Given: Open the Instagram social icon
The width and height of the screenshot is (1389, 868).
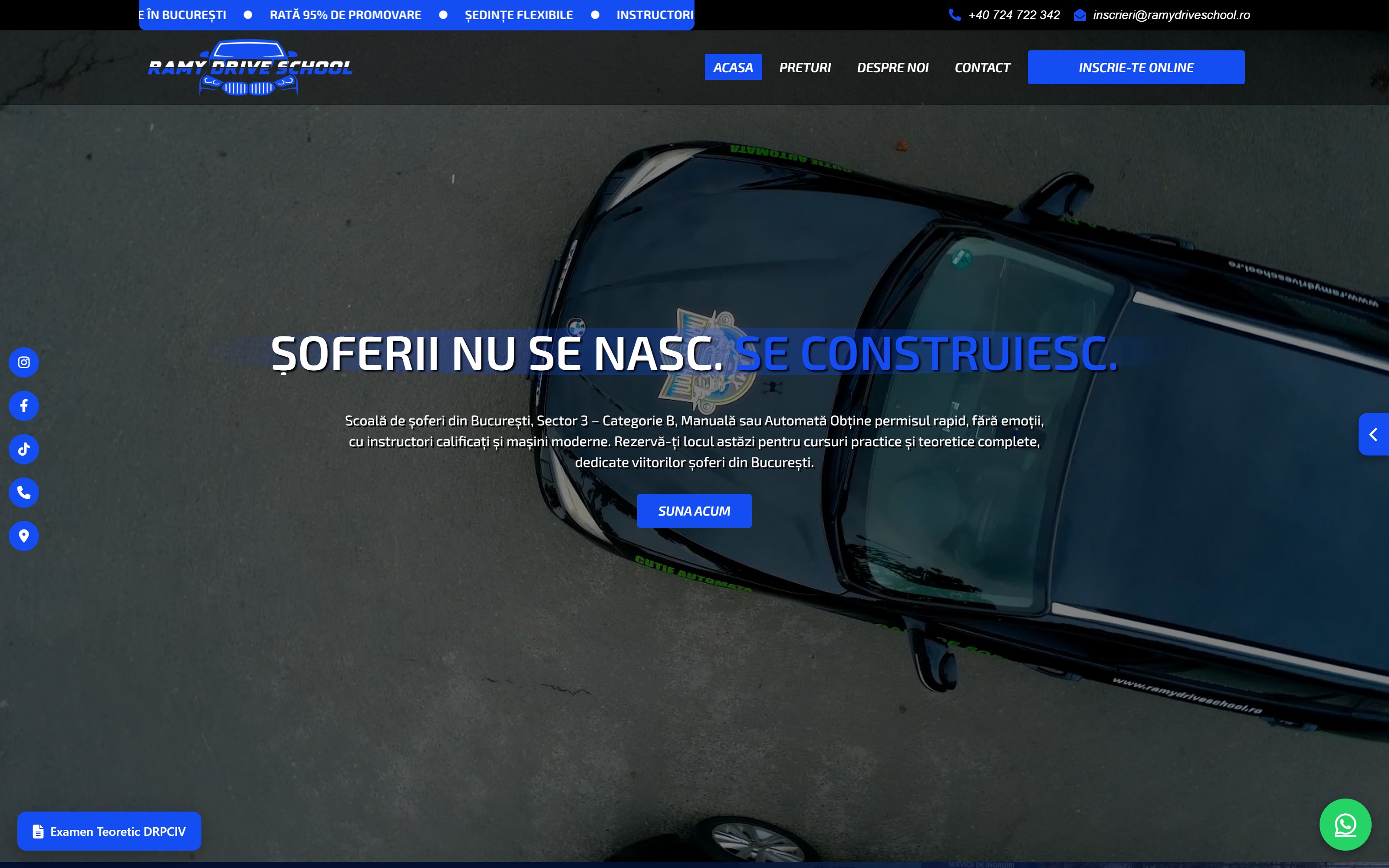Looking at the screenshot, I should 23,362.
